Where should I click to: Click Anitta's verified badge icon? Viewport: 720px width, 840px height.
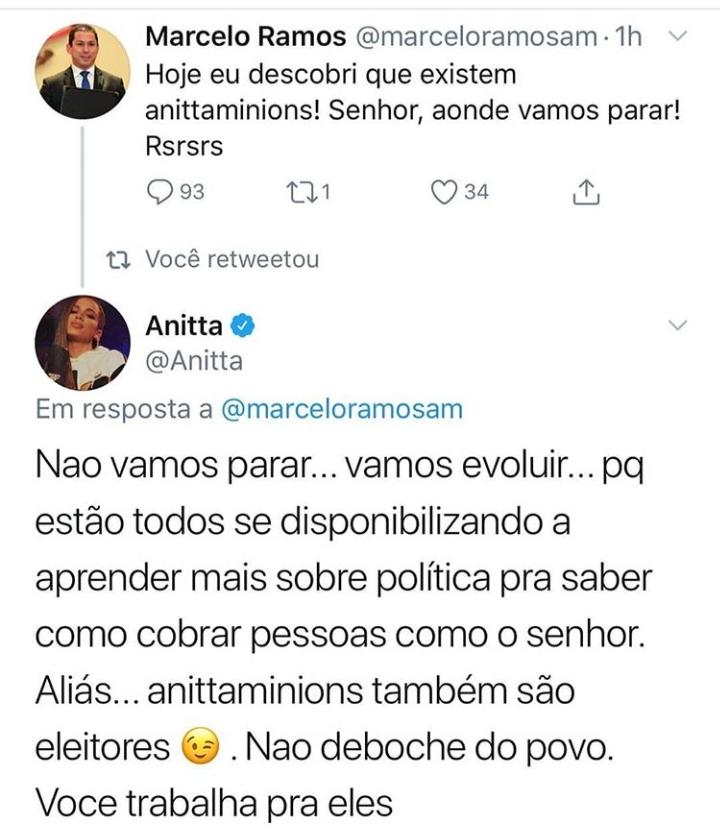pyautogui.click(x=243, y=325)
